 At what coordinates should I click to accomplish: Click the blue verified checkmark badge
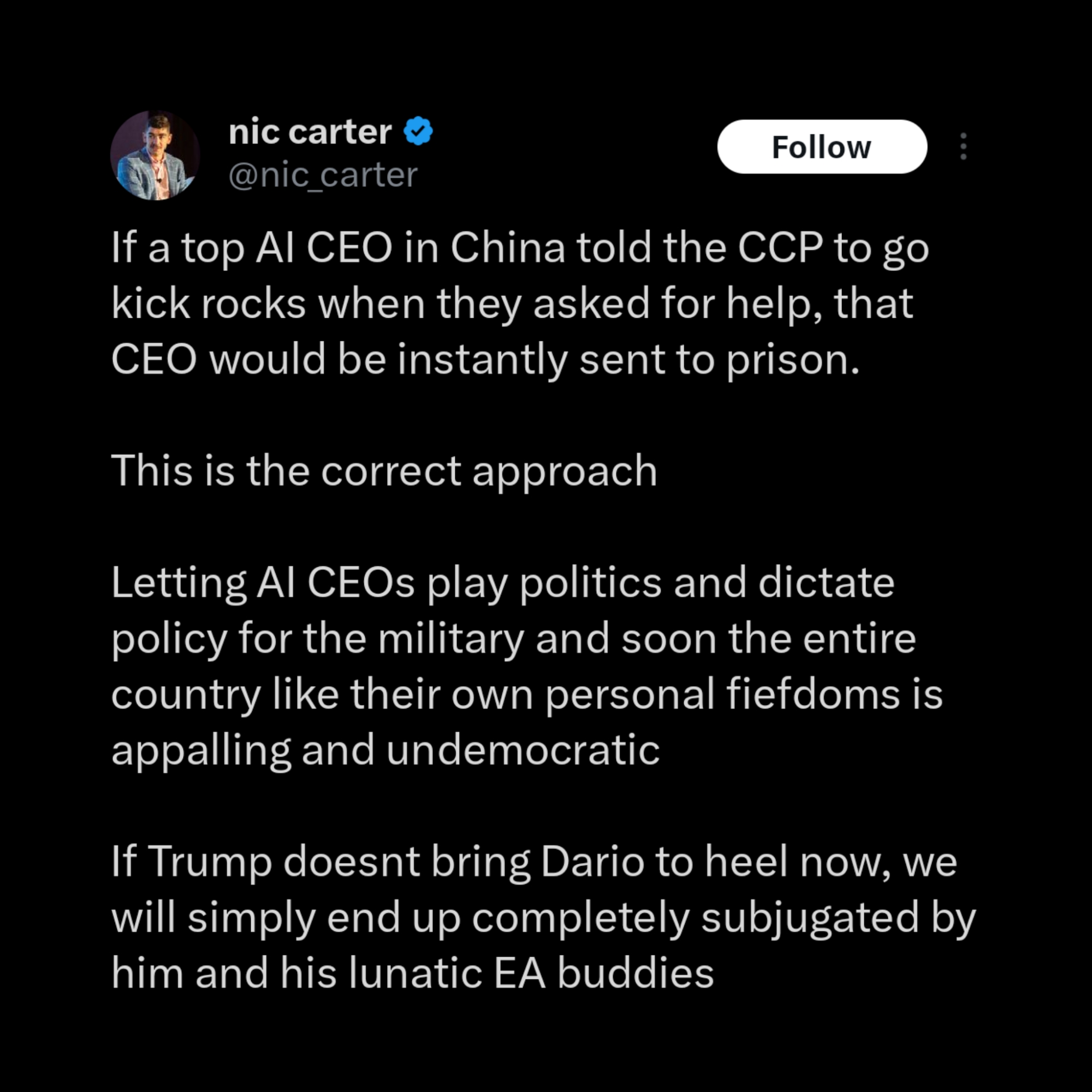418,131
